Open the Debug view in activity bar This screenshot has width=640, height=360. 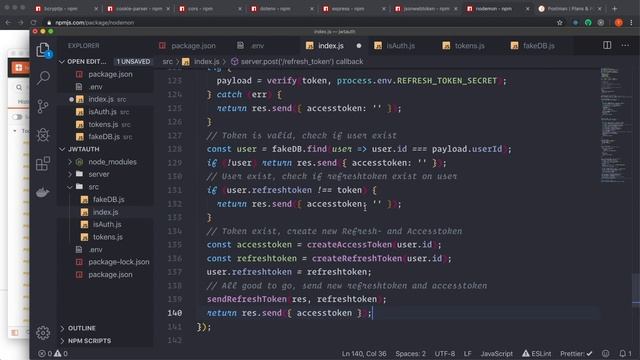(43, 135)
